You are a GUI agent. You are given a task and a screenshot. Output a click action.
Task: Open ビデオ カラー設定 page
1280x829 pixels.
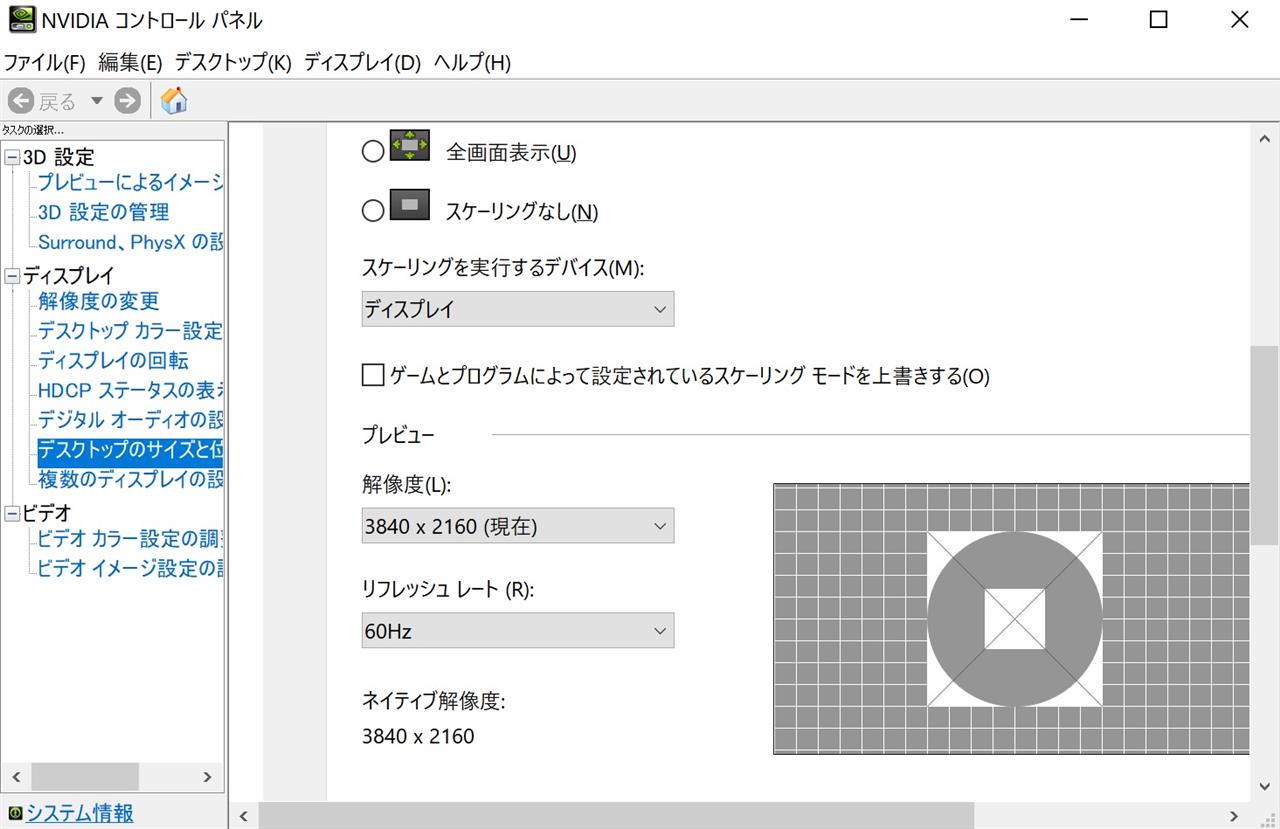point(130,539)
